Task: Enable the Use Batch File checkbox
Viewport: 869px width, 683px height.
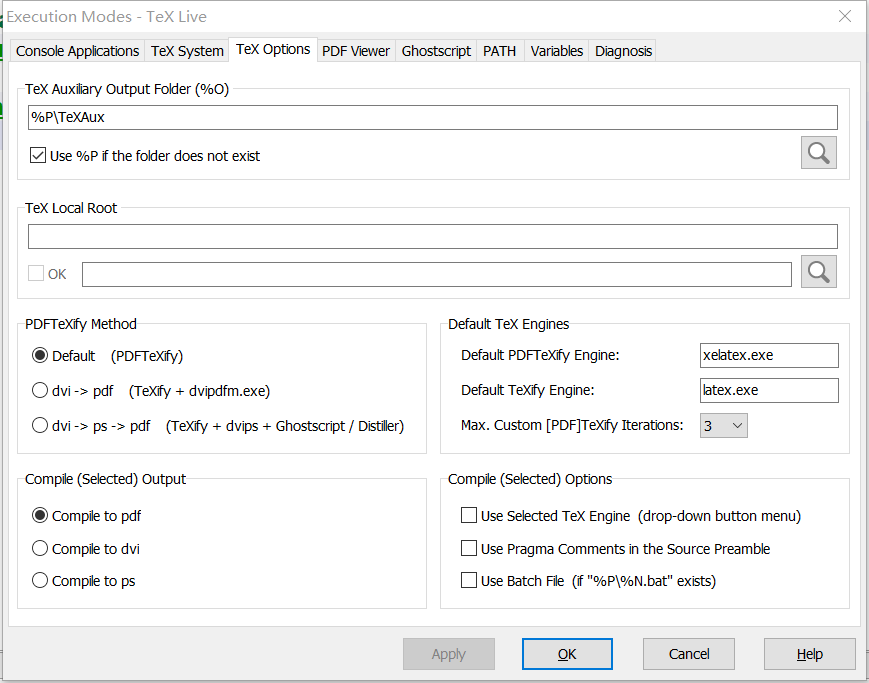Action: [x=468, y=580]
